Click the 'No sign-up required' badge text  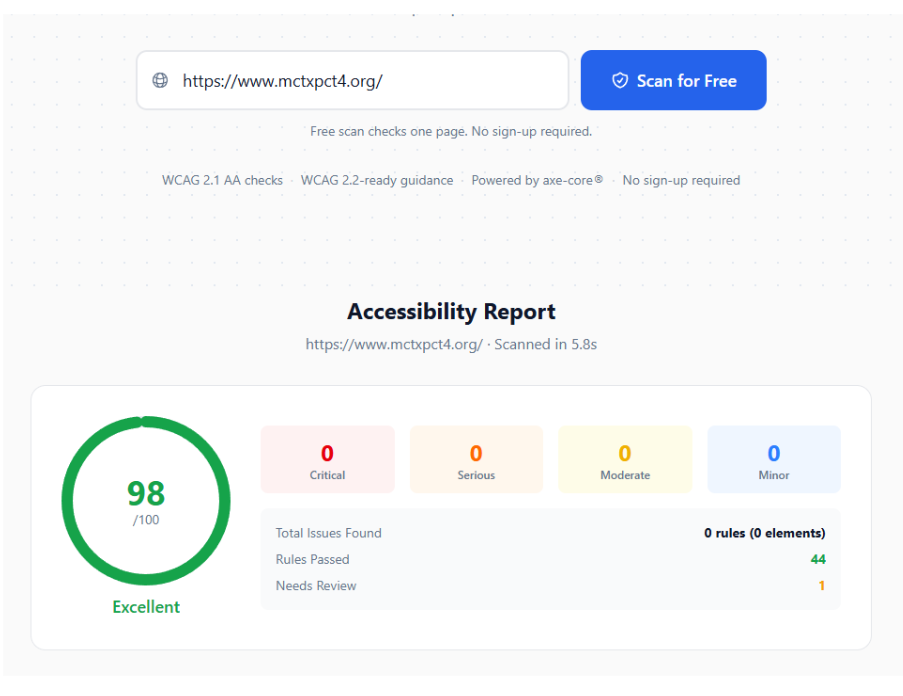point(681,180)
